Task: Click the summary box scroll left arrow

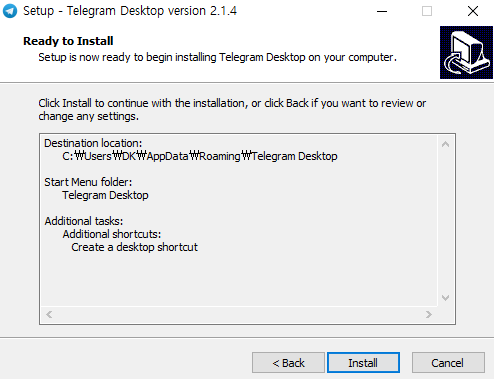Action: tap(49, 314)
